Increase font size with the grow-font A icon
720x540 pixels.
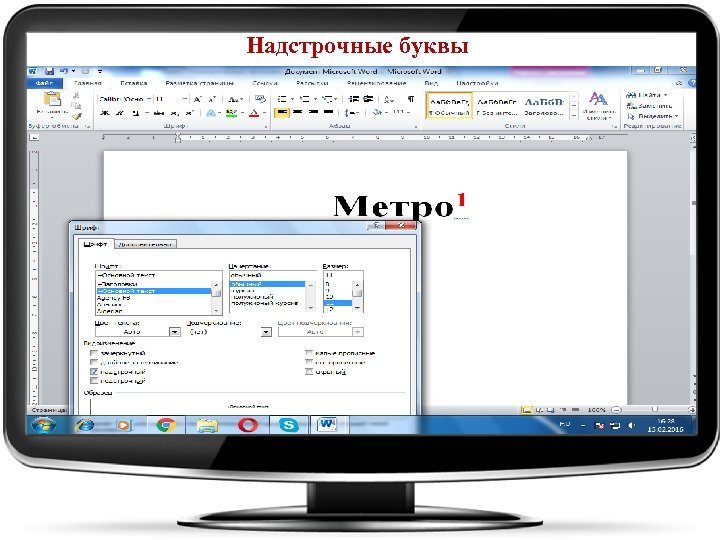(x=197, y=99)
